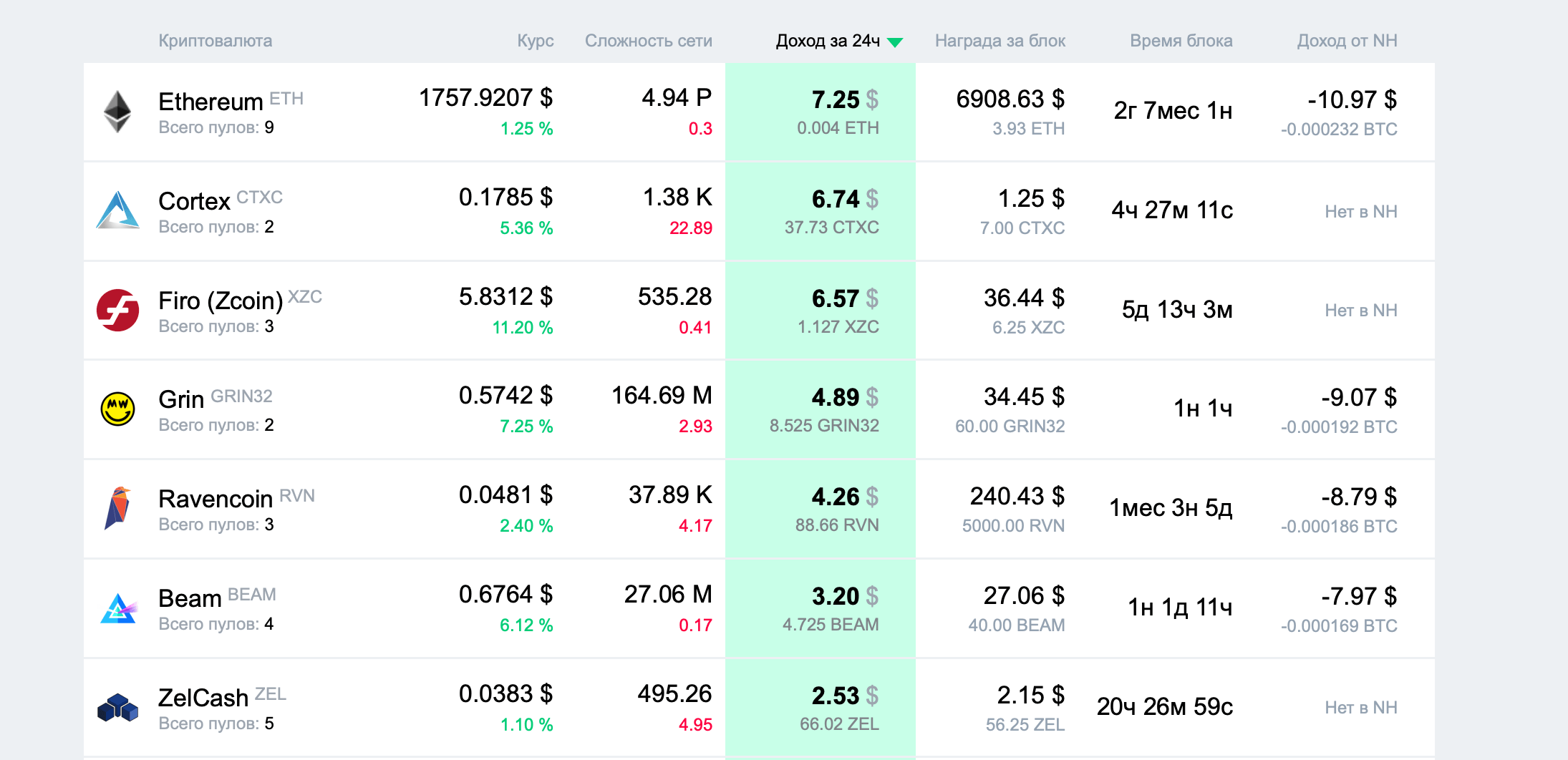Click the Grin yellow smiley logo
The width and height of the screenshot is (1568, 760).
click(x=117, y=409)
